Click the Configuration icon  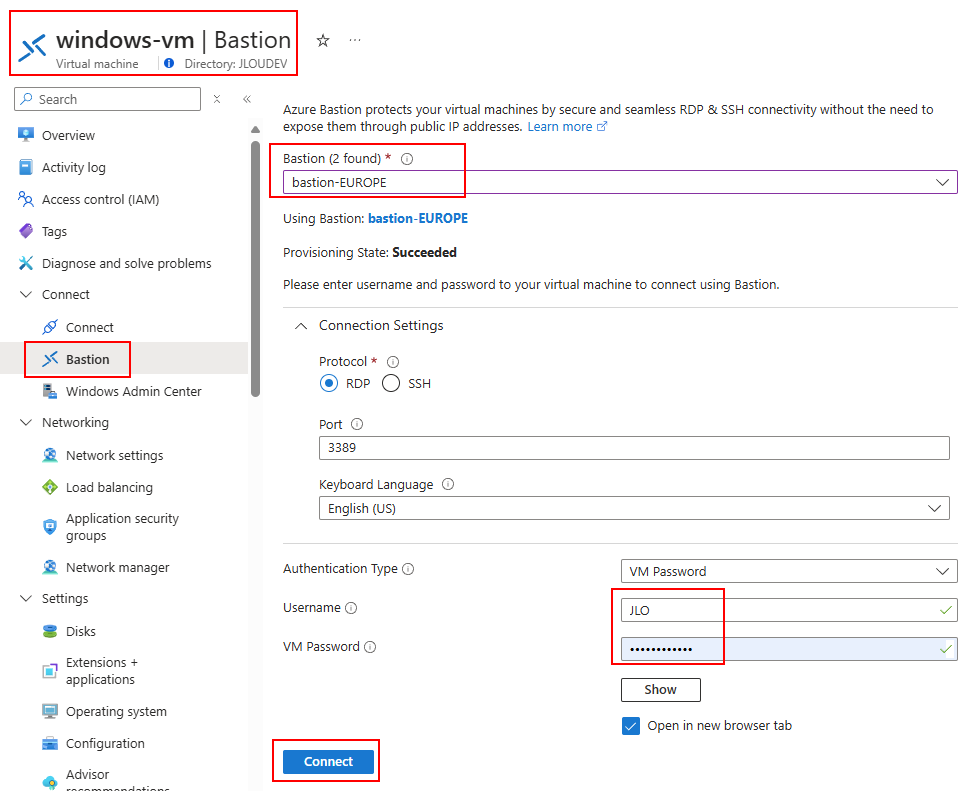[x=50, y=743]
